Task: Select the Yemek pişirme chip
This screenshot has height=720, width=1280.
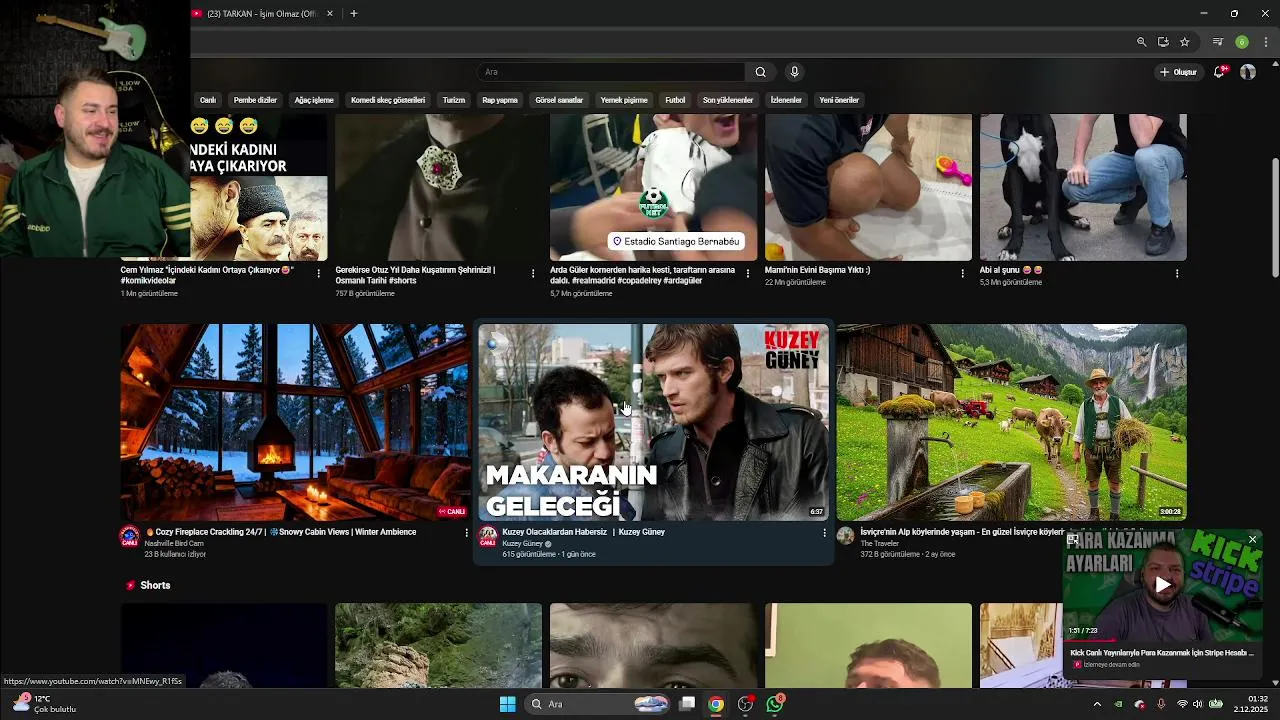Action: tap(624, 100)
